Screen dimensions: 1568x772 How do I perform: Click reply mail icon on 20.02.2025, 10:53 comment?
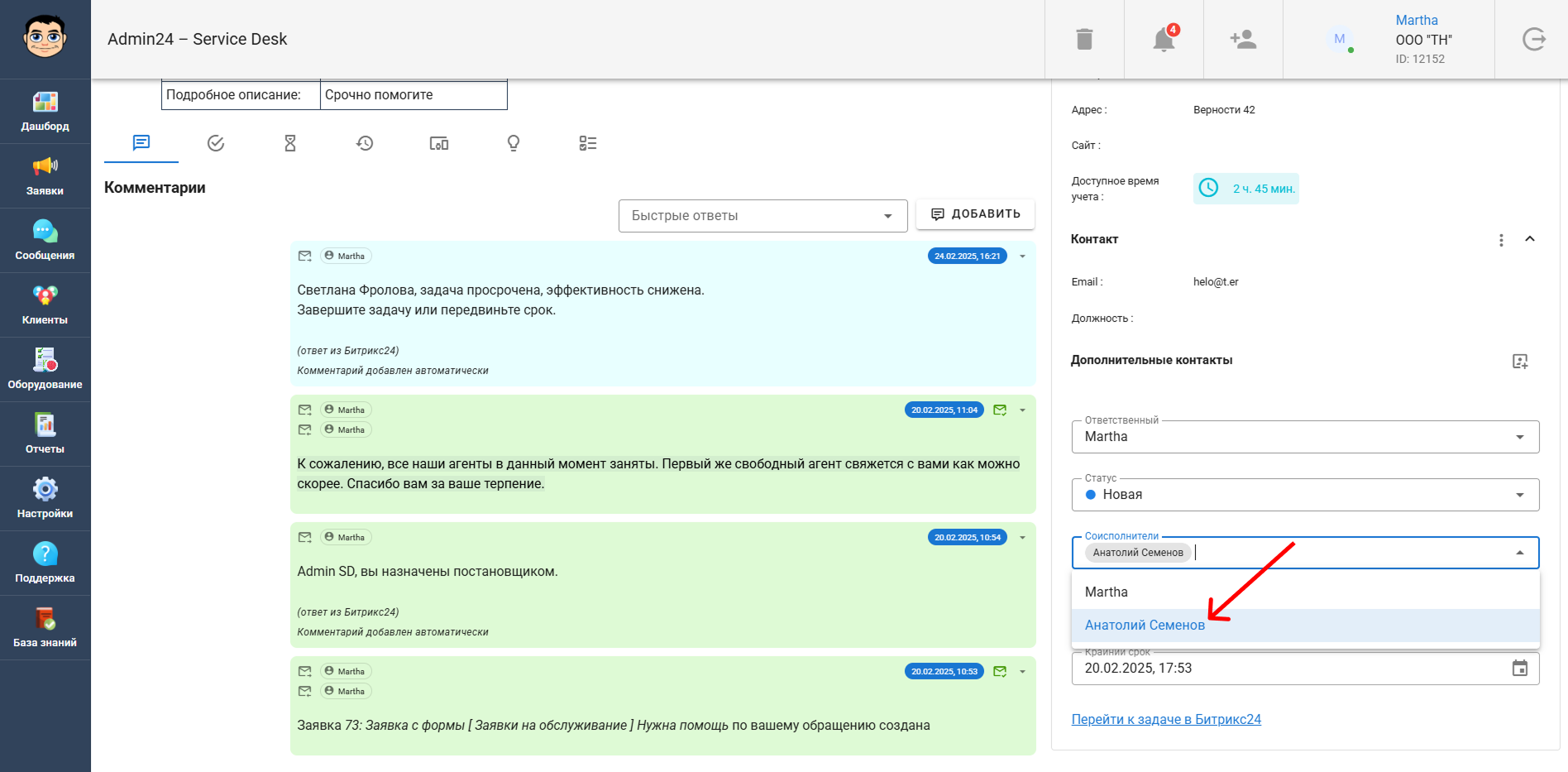(1000, 672)
